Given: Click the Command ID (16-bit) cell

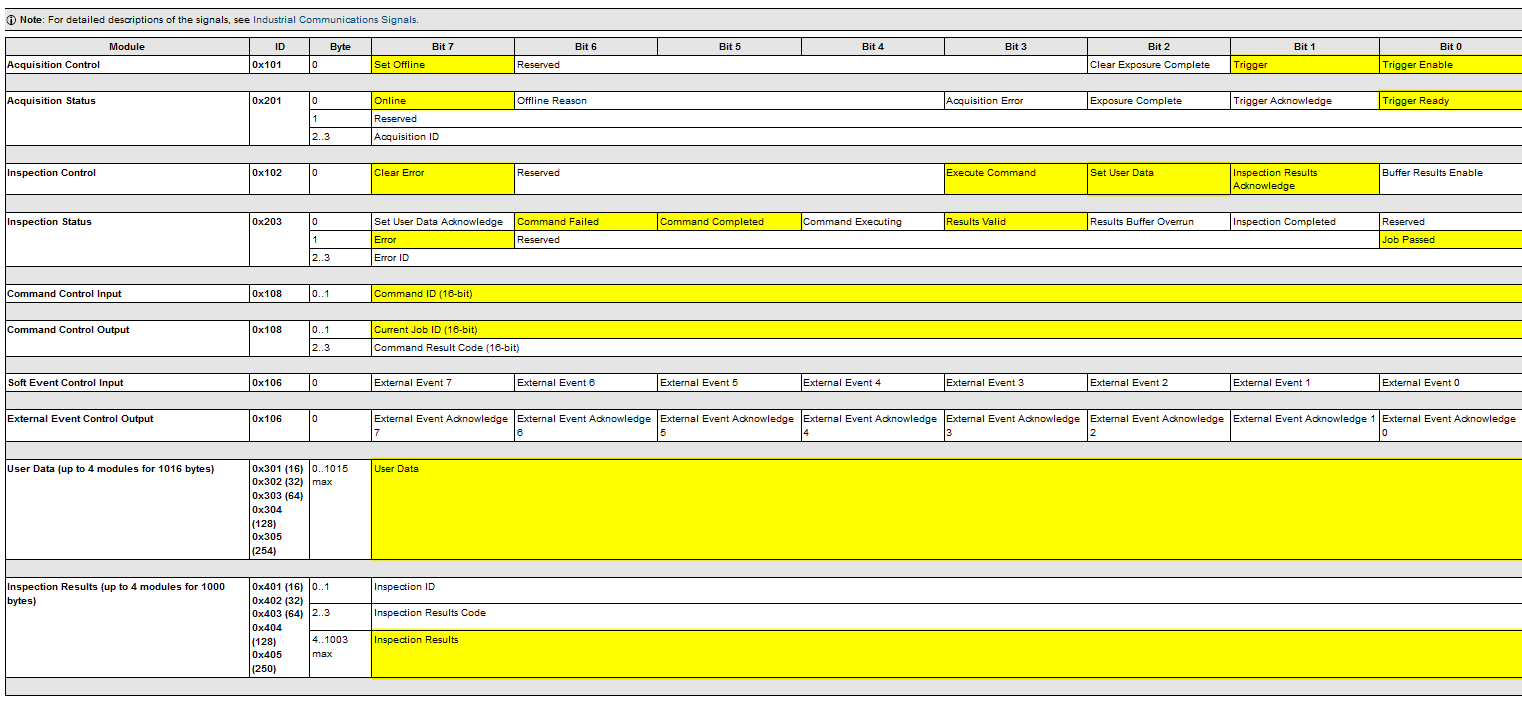Looking at the screenshot, I should [947, 294].
